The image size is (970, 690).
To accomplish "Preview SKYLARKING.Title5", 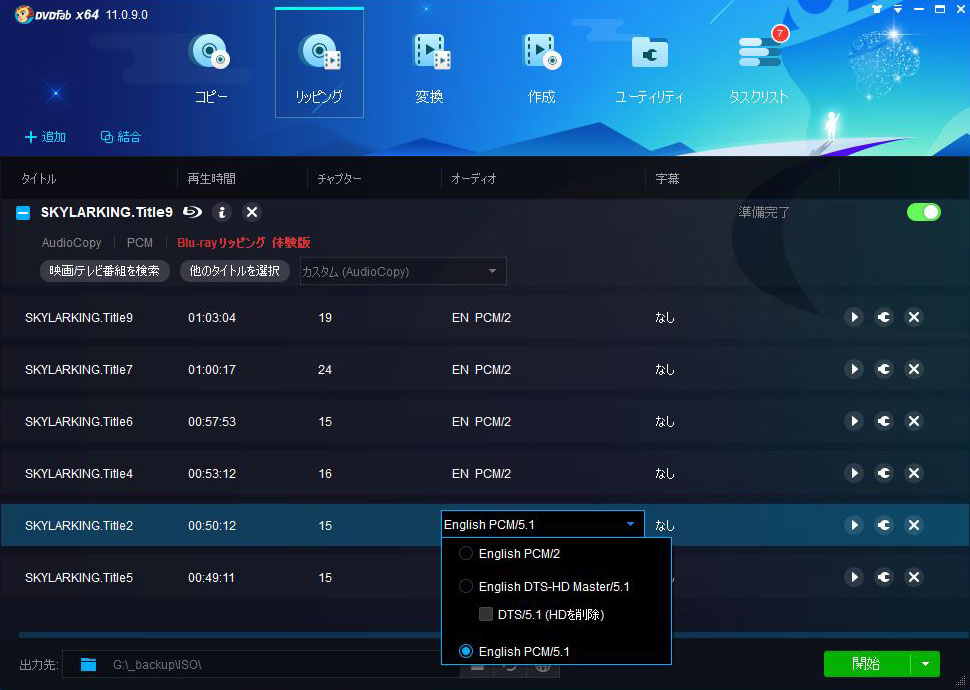I will 854,577.
